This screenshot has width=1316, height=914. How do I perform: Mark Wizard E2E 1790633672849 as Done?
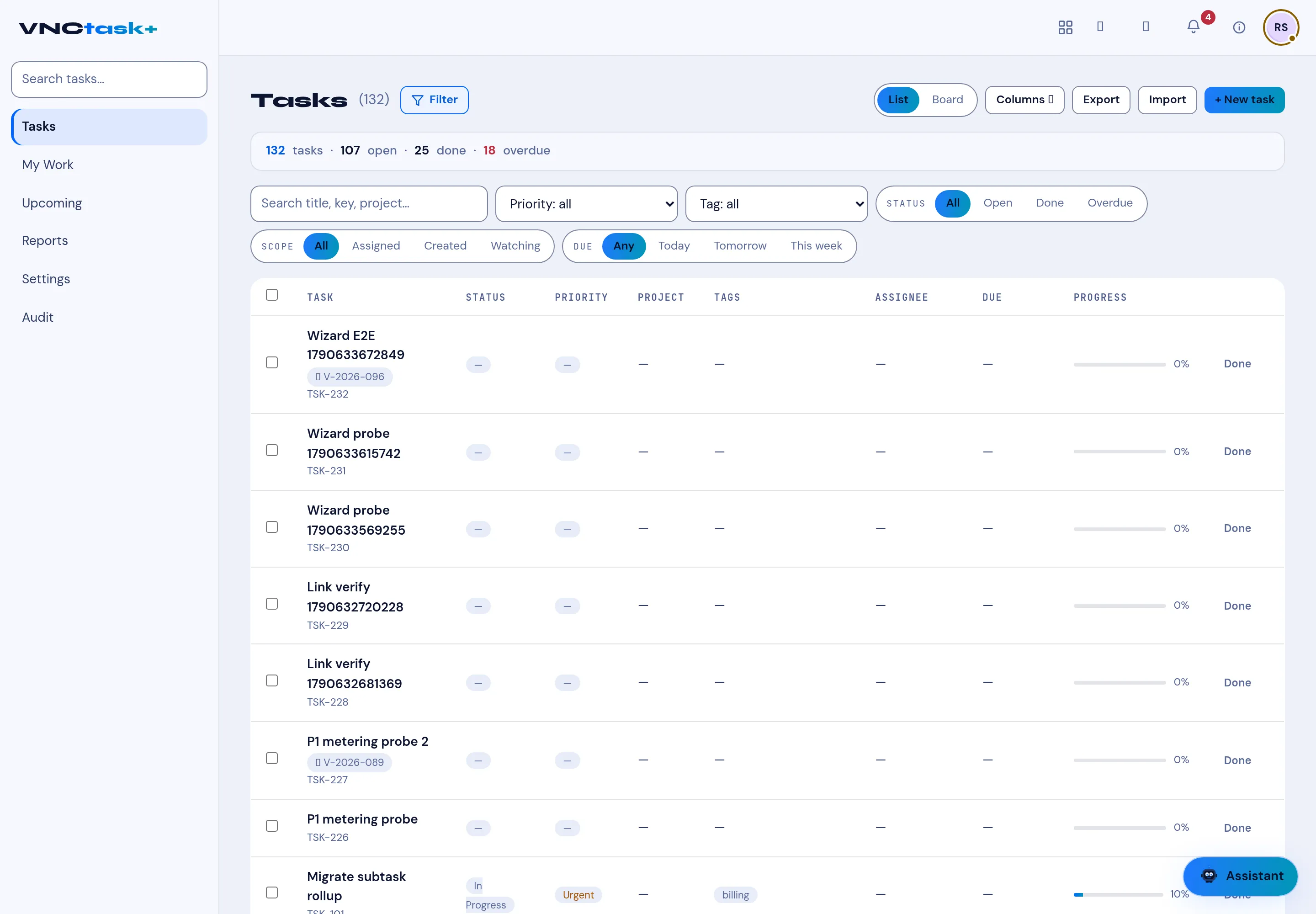pos(1237,364)
